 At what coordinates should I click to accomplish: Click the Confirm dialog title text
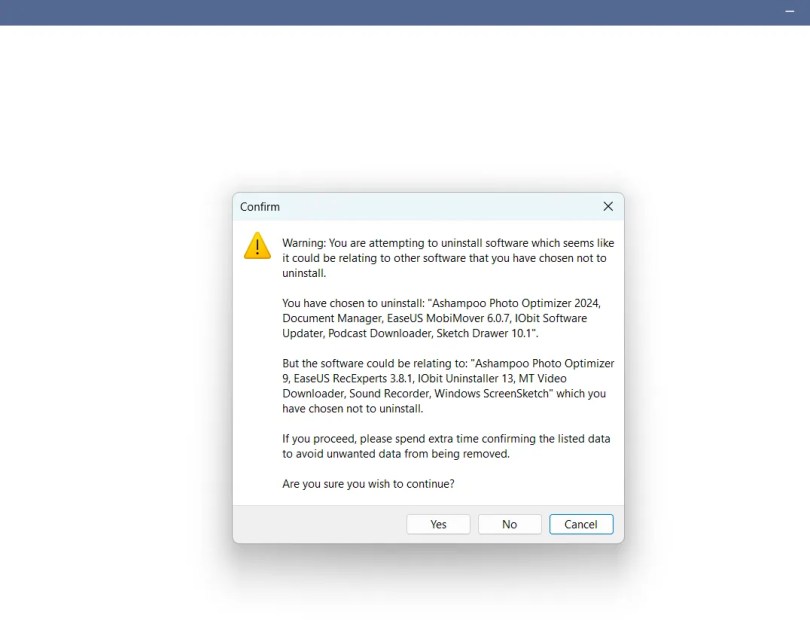(x=260, y=207)
